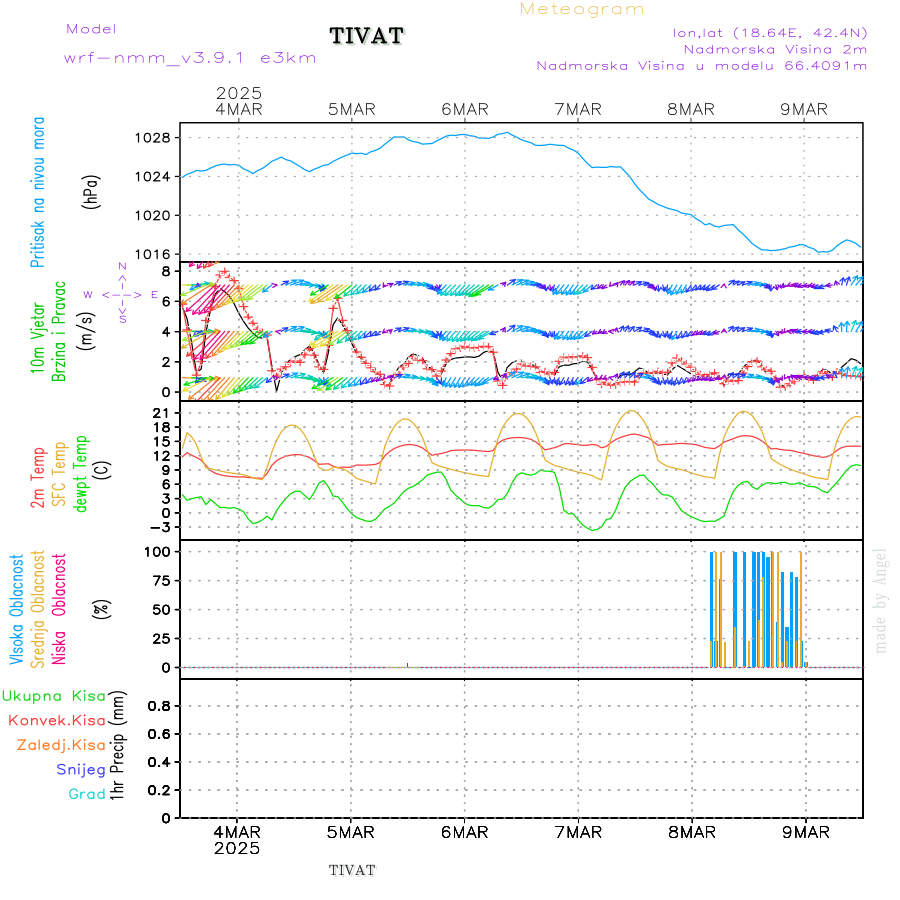Click the Zaledj.Kisa legend entry
The image size is (900, 900).
click(61, 745)
